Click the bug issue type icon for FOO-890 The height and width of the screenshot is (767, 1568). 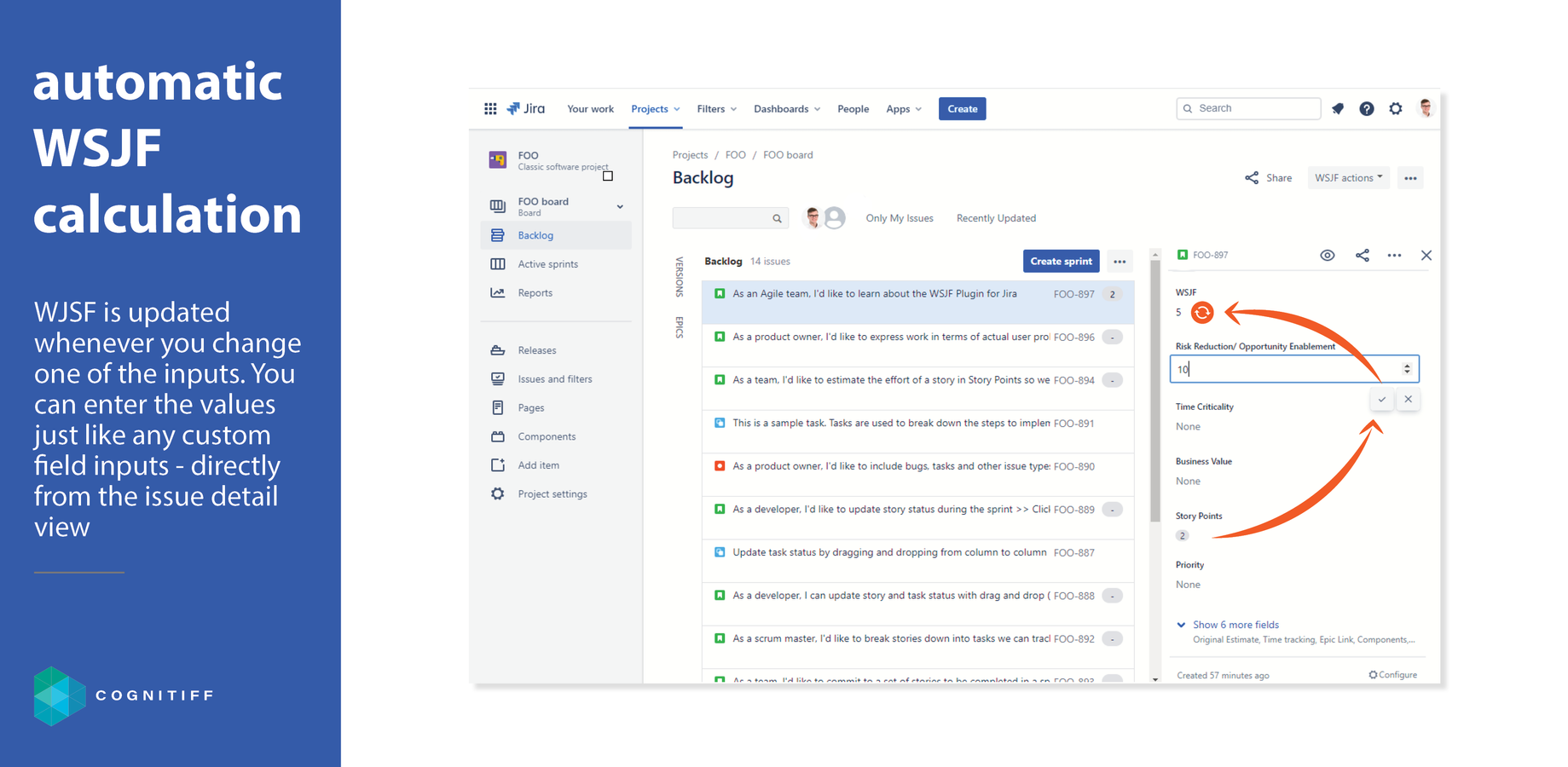[720, 466]
